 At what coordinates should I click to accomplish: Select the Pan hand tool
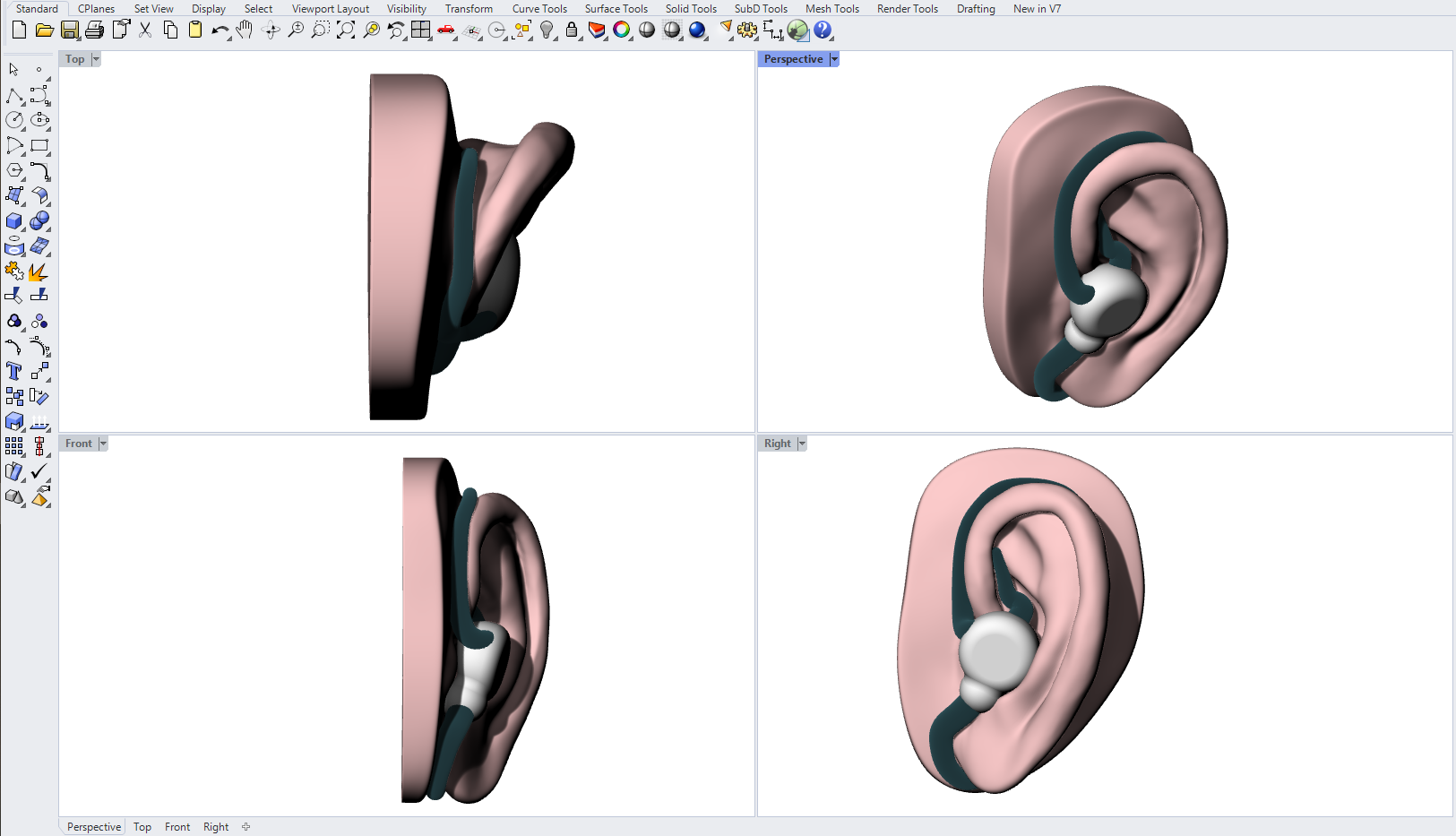[x=245, y=30]
